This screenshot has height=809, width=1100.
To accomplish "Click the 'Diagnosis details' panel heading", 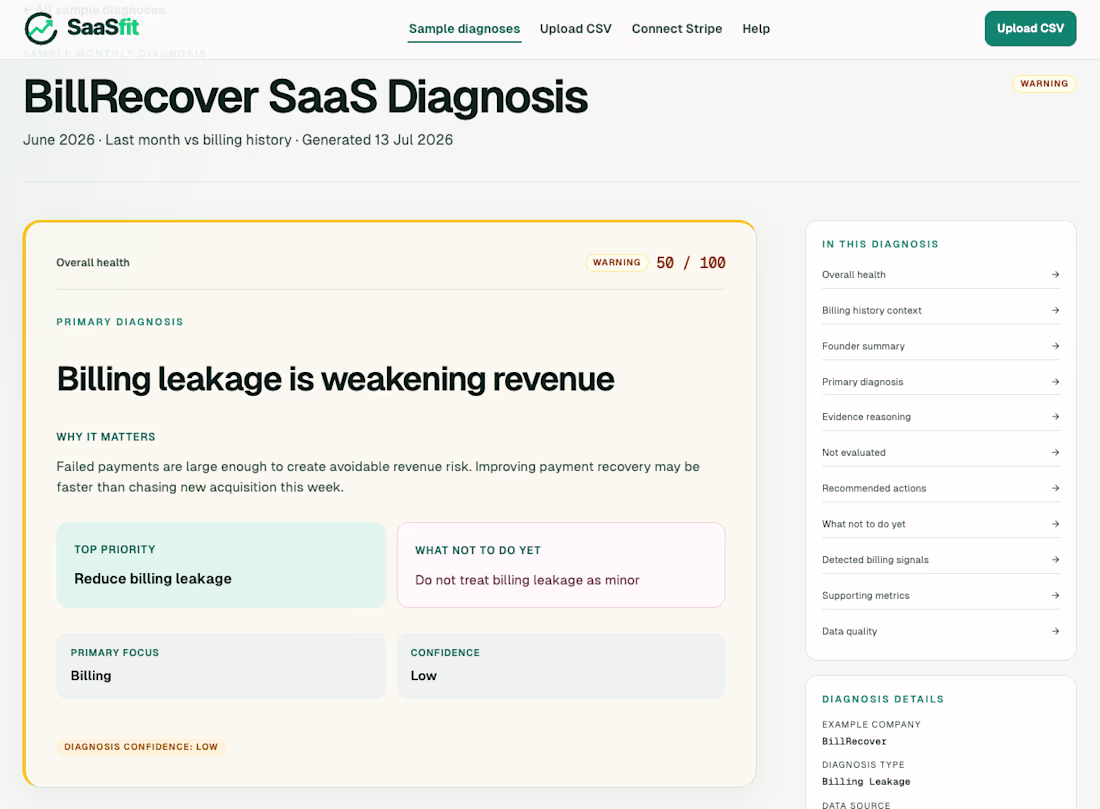I will [883, 700].
